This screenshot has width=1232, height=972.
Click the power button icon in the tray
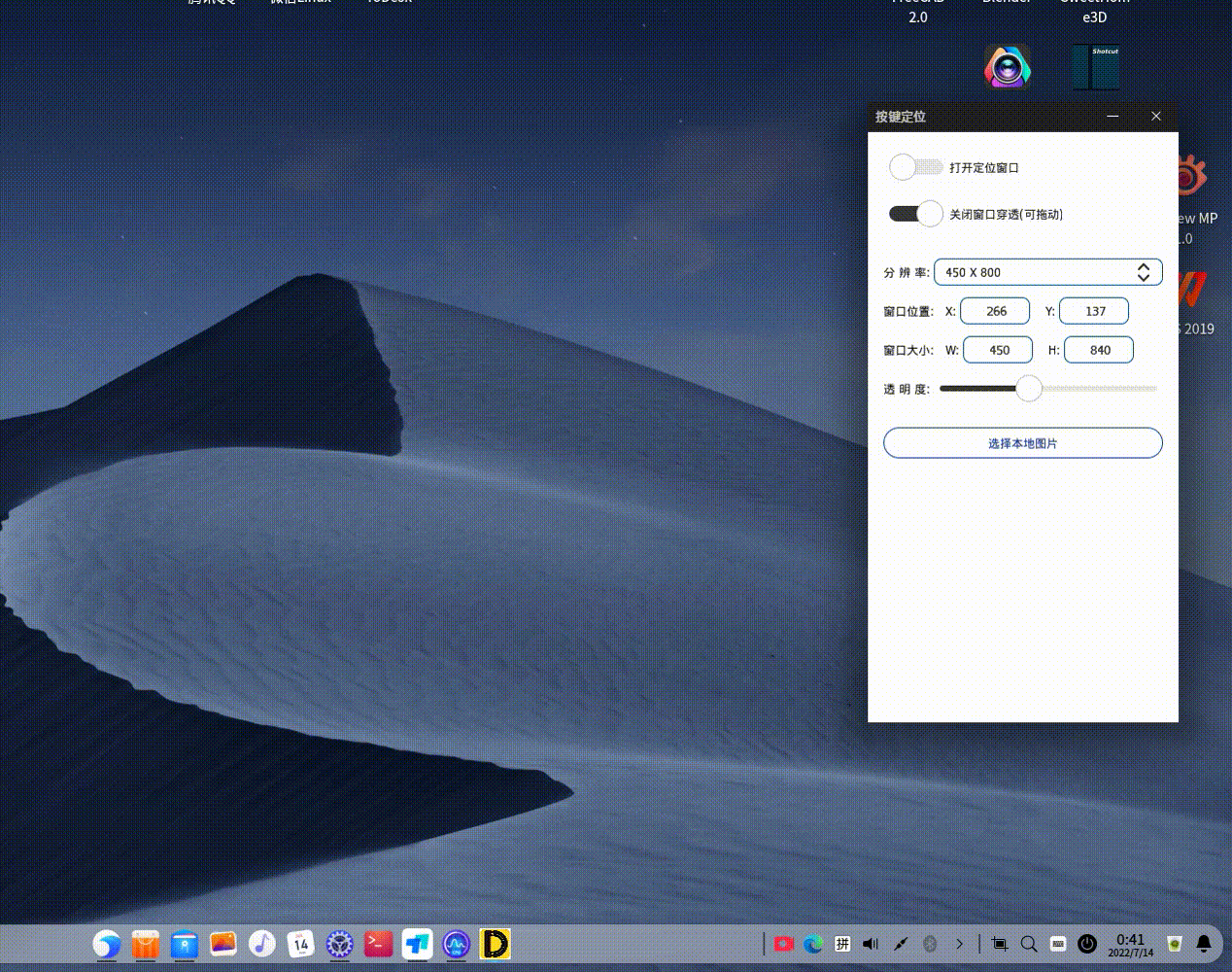(x=1087, y=943)
